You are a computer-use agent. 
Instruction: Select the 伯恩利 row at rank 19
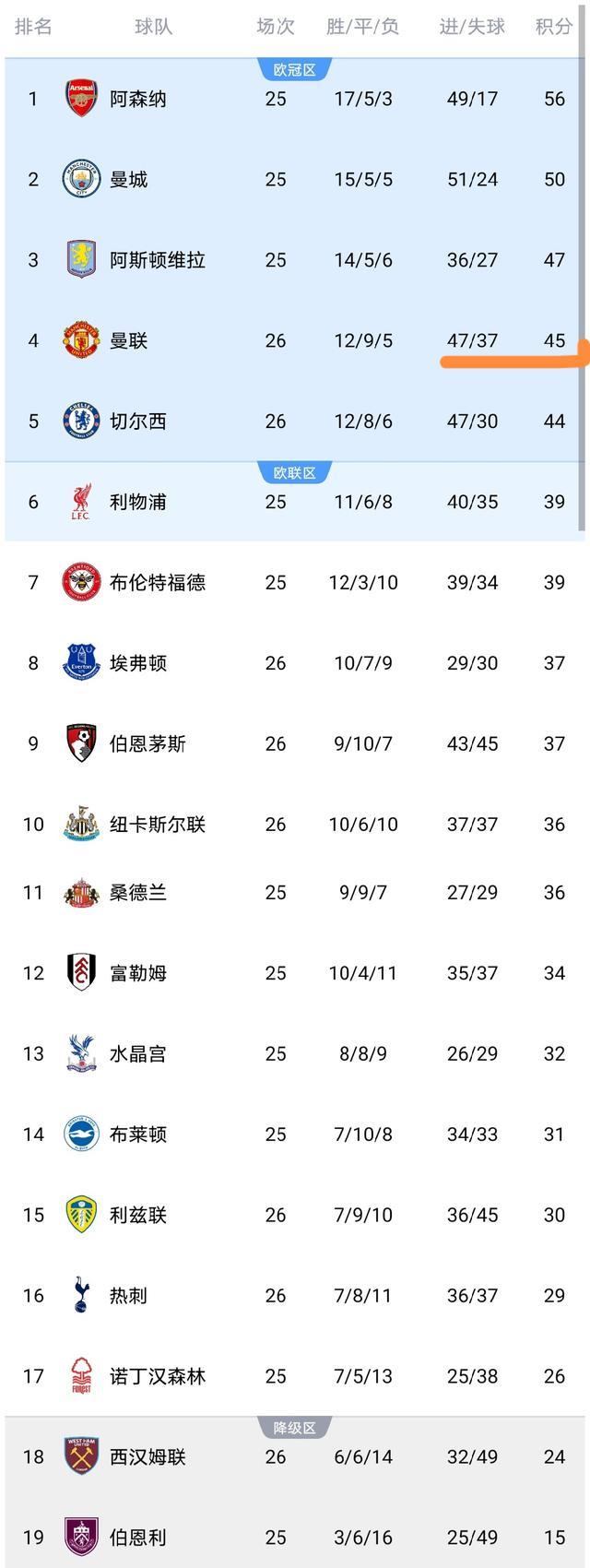click(295, 1538)
